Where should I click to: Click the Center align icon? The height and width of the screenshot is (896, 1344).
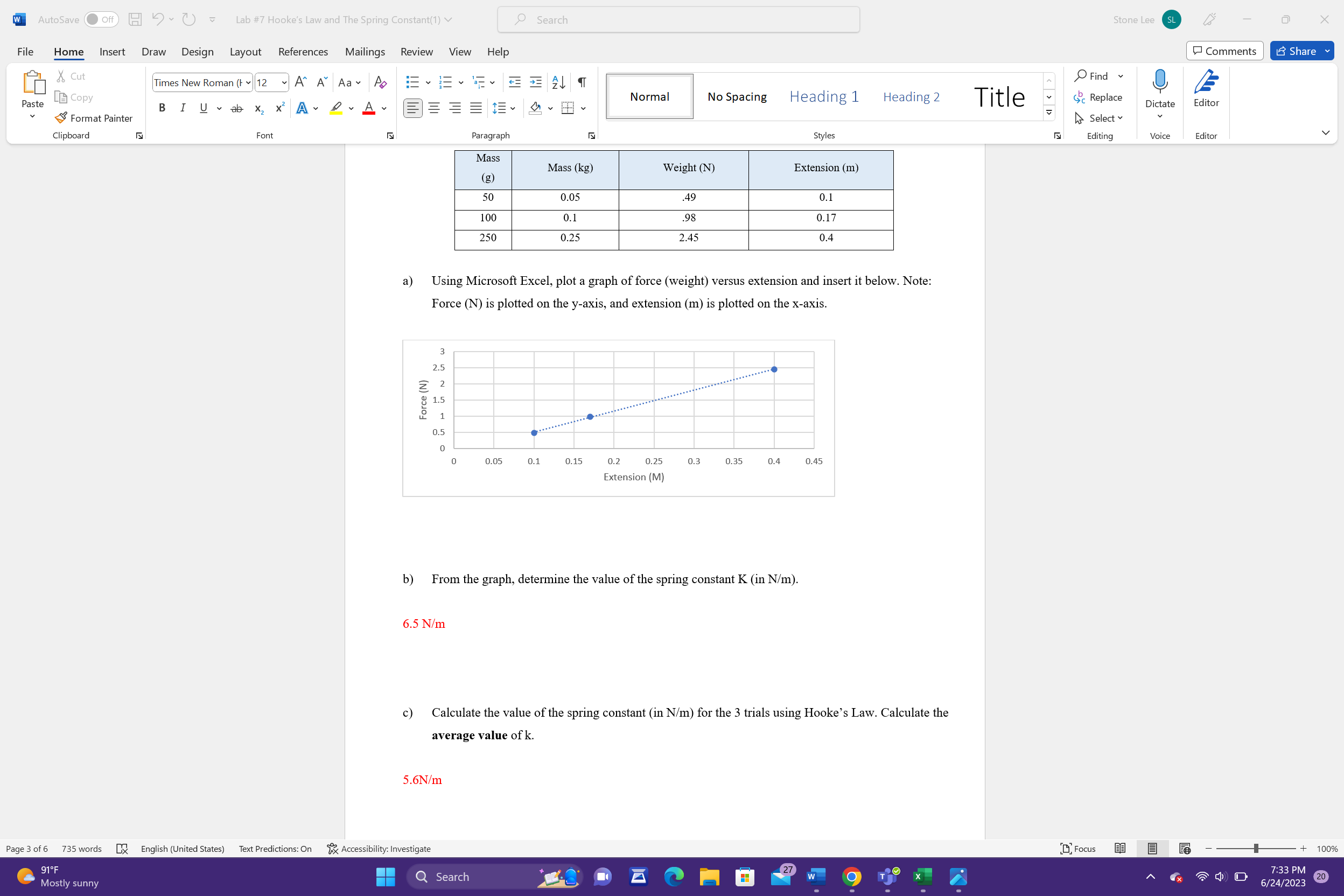(x=433, y=108)
